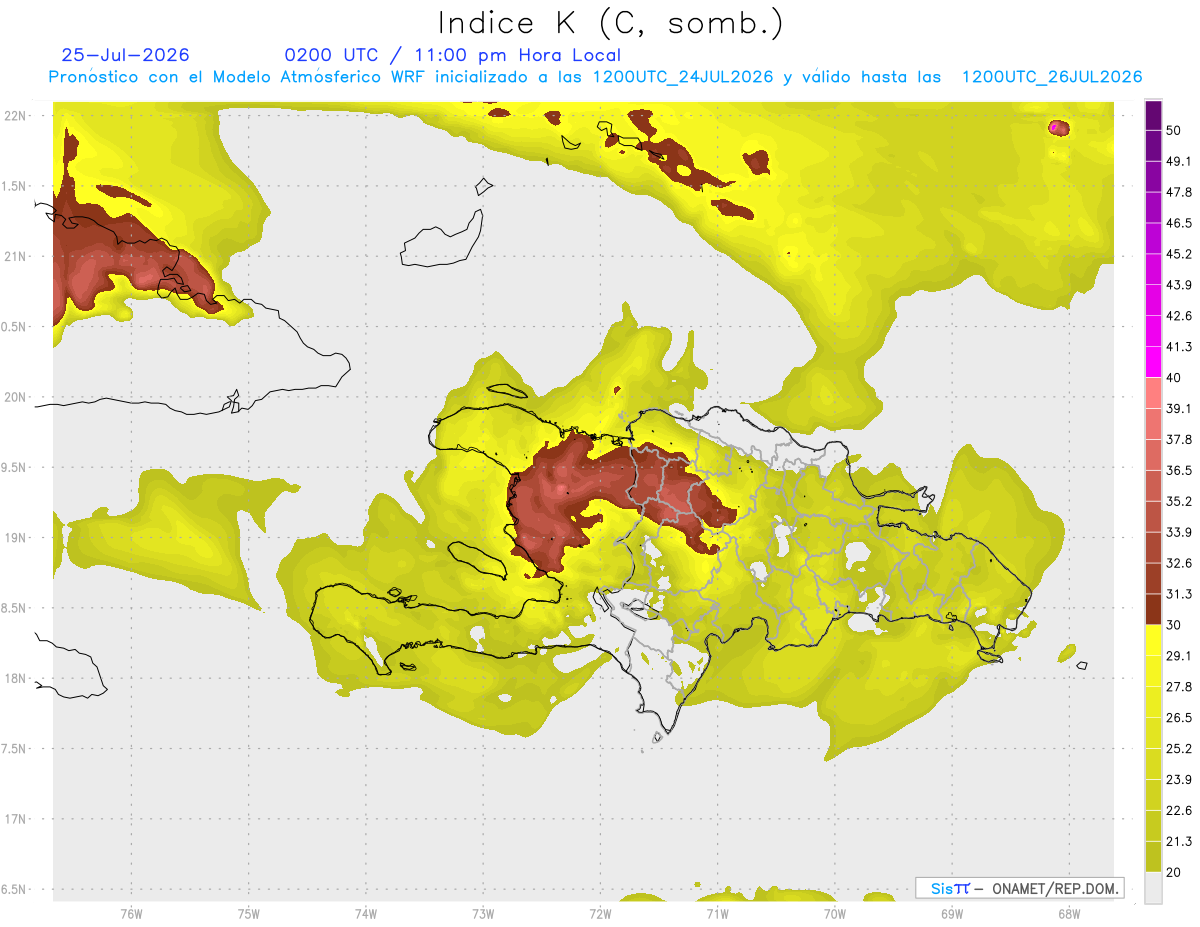This screenshot has height=927, width=1200.
Task: Click the colorbar value "21.3"
Action: (x=1179, y=841)
